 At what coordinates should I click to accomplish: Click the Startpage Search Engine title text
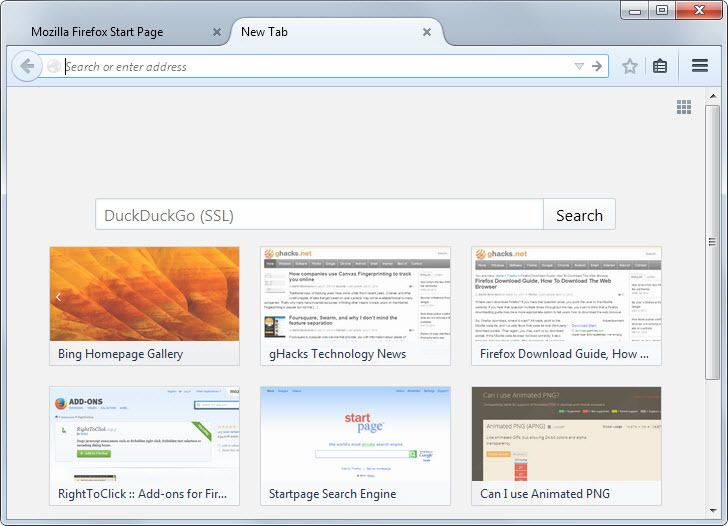click(332, 494)
